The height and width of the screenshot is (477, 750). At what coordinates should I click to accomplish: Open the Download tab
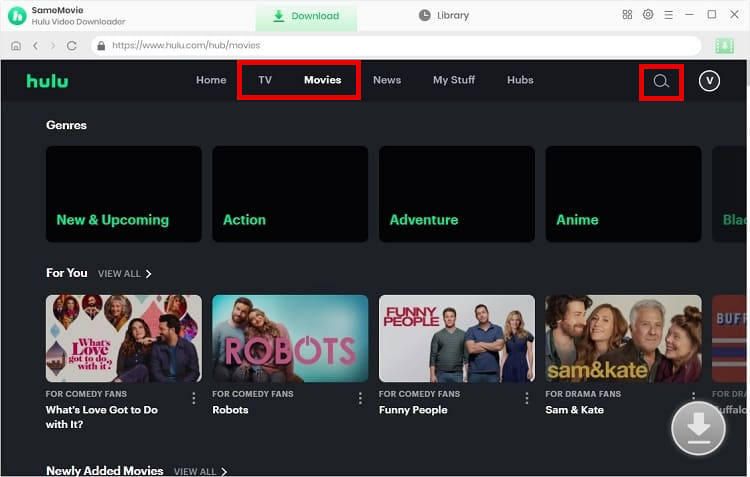[306, 16]
